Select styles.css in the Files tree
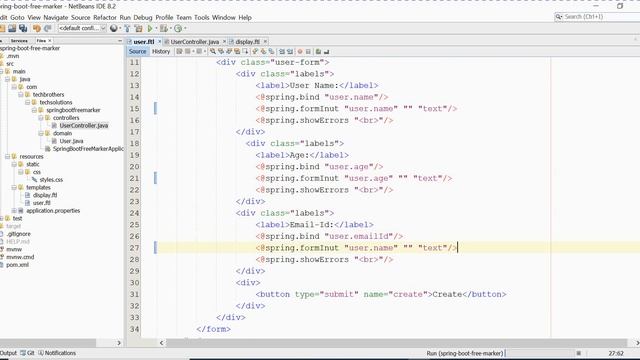Screen dimensions: 640x360 [x=51, y=180]
